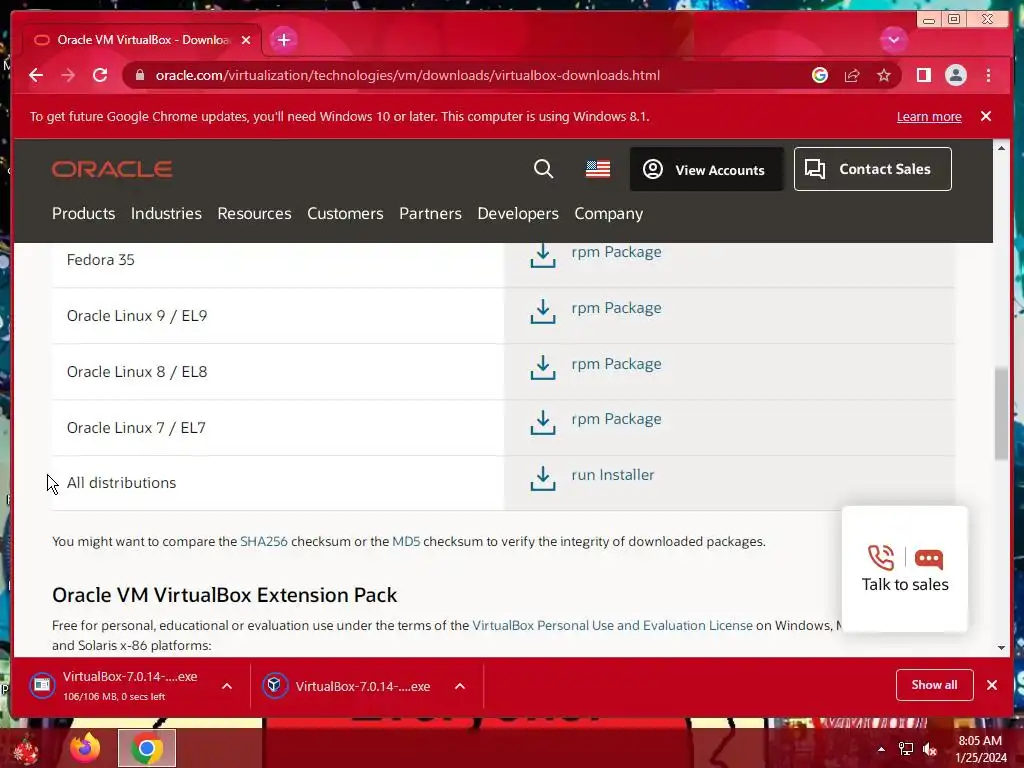Close the downloads bar
Screen dimensions: 1024x768
(x=992, y=685)
